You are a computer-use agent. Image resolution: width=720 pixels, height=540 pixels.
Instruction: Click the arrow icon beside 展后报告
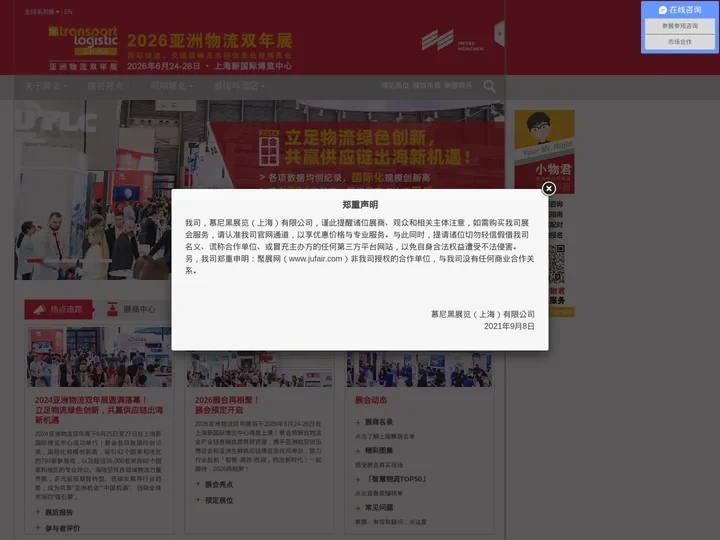click(x=38, y=512)
